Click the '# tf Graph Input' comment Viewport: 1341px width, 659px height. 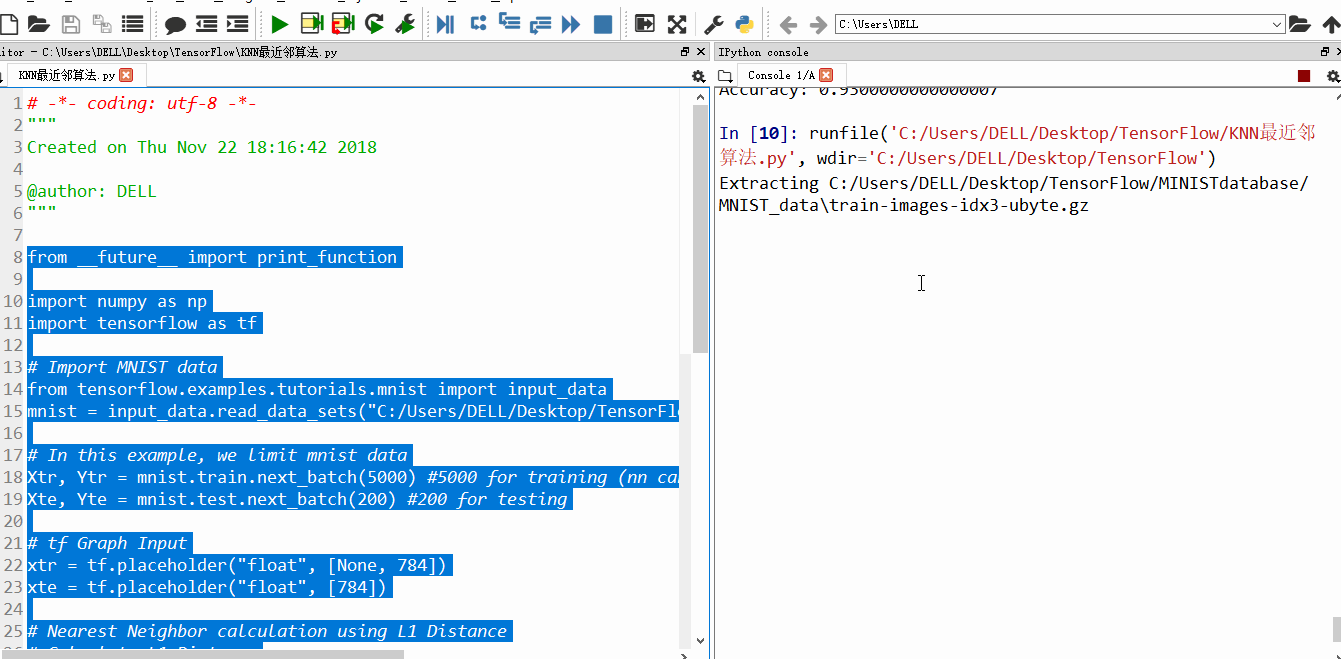(107, 543)
